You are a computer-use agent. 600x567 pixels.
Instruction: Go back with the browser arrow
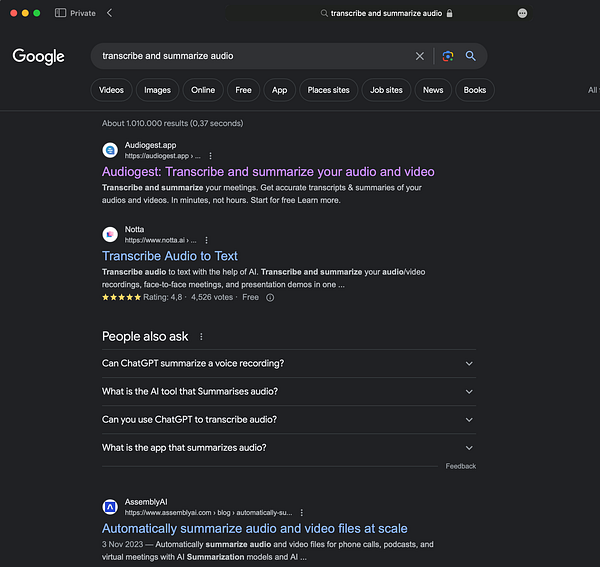coord(109,13)
